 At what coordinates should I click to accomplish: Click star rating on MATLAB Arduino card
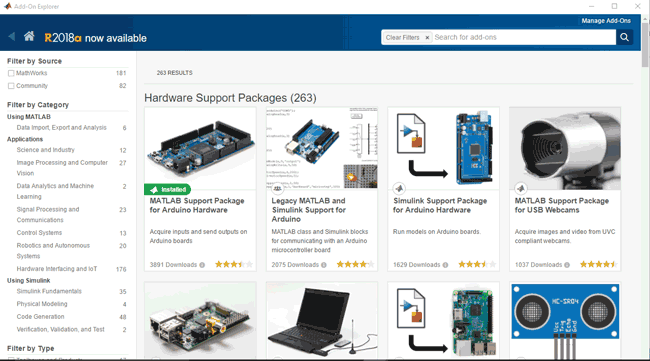234,264
